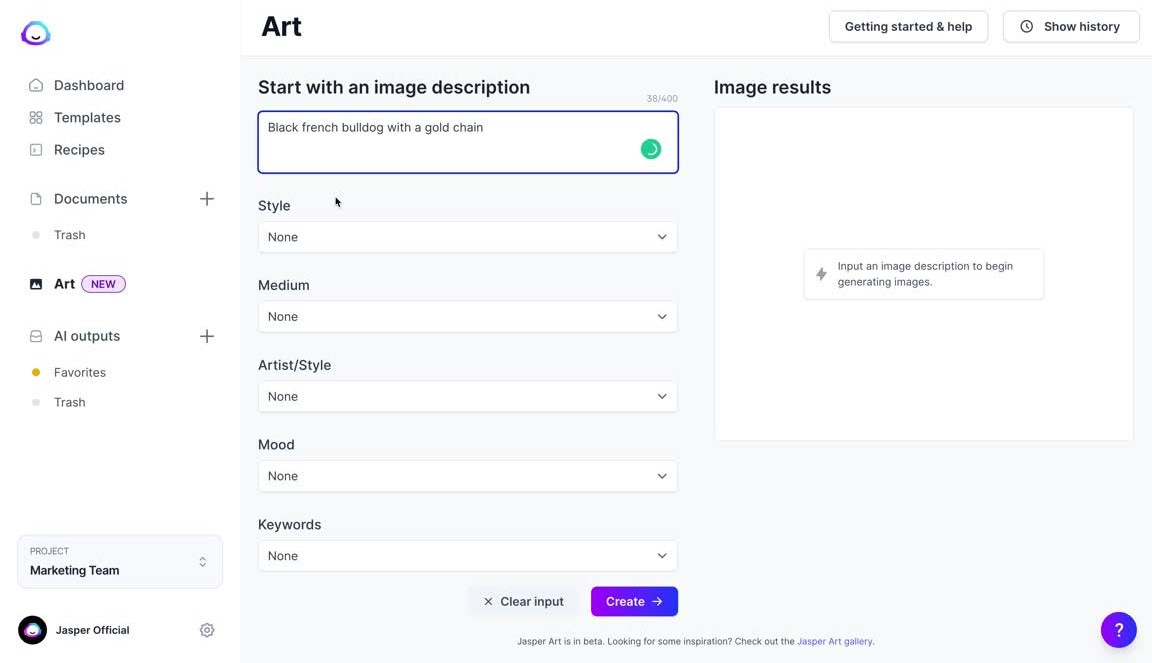
Task: Expand the Medium dropdown
Action: tap(467, 316)
